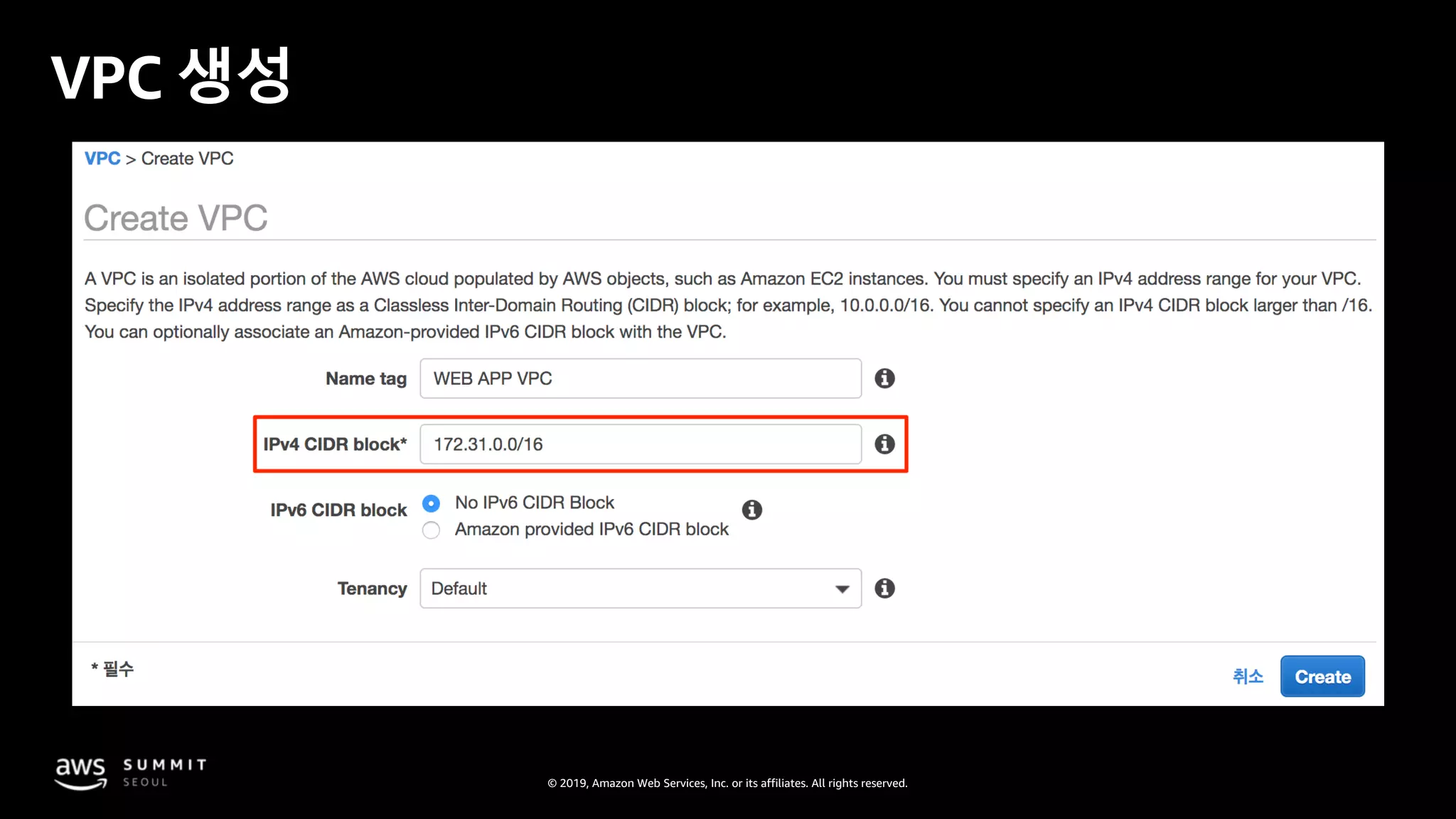Click the IPv6 CIDR block info icon
Viewport: 1456px width, 819px height.
tap(751, 510)
